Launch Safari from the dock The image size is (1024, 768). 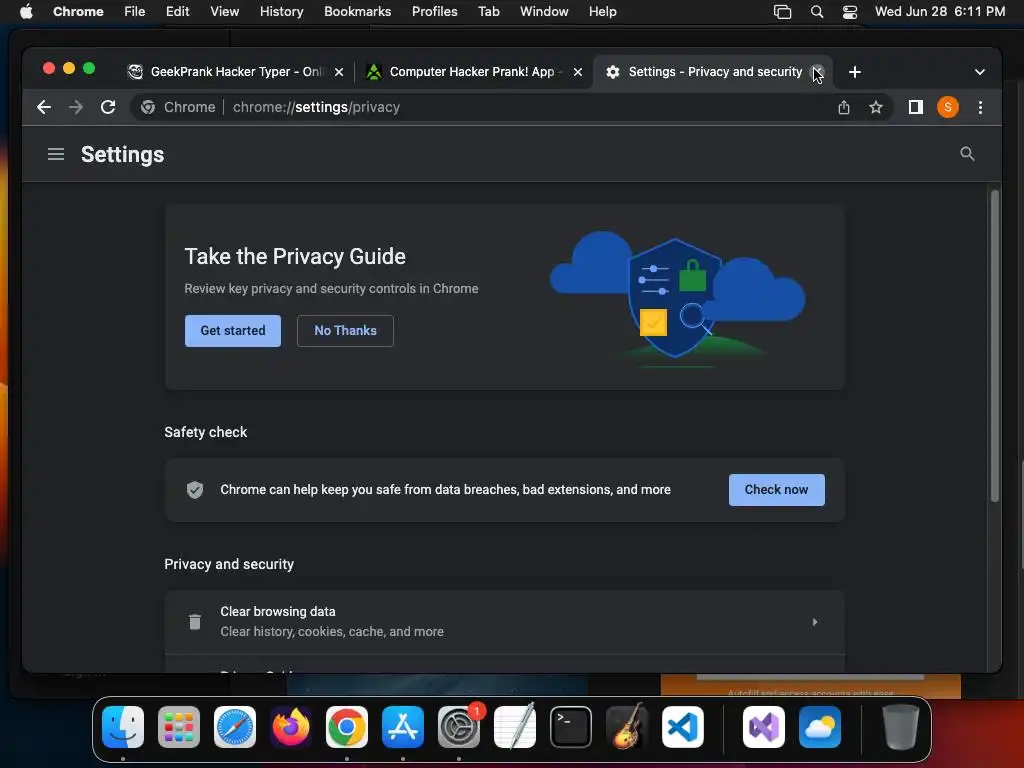tap(235, 727)
